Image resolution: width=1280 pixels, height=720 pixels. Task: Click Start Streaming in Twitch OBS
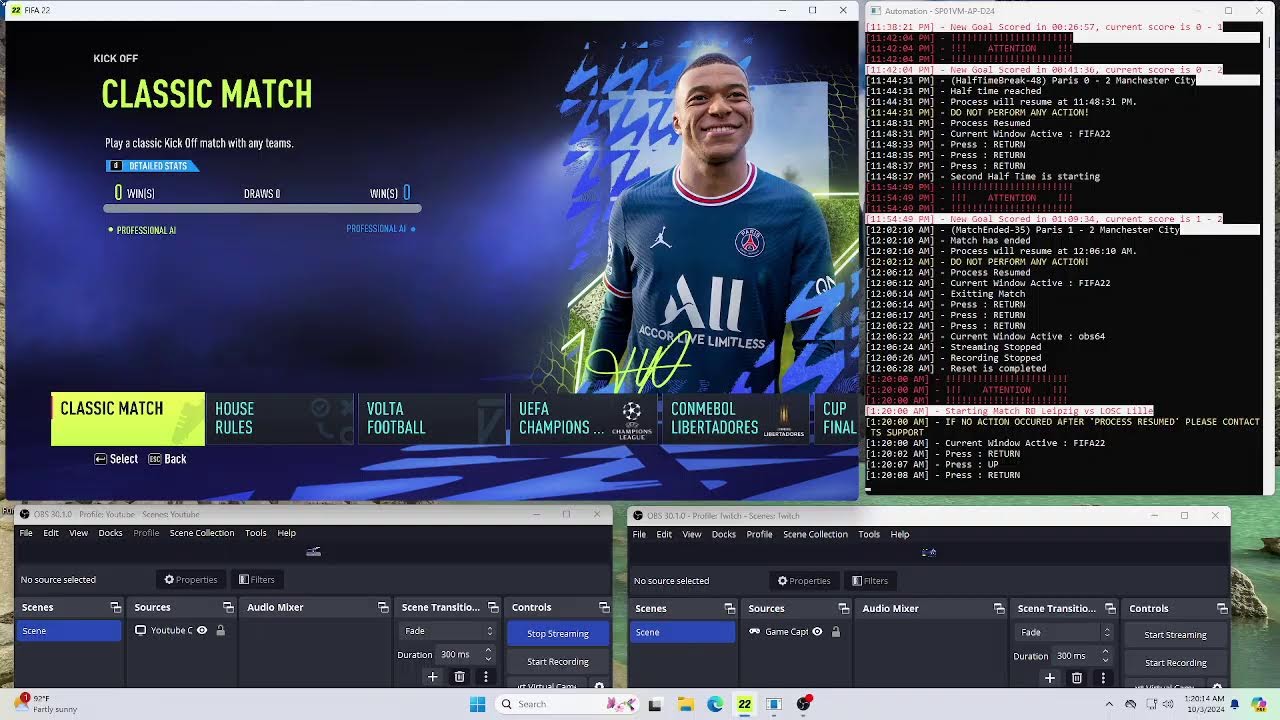pos(1175,634)
